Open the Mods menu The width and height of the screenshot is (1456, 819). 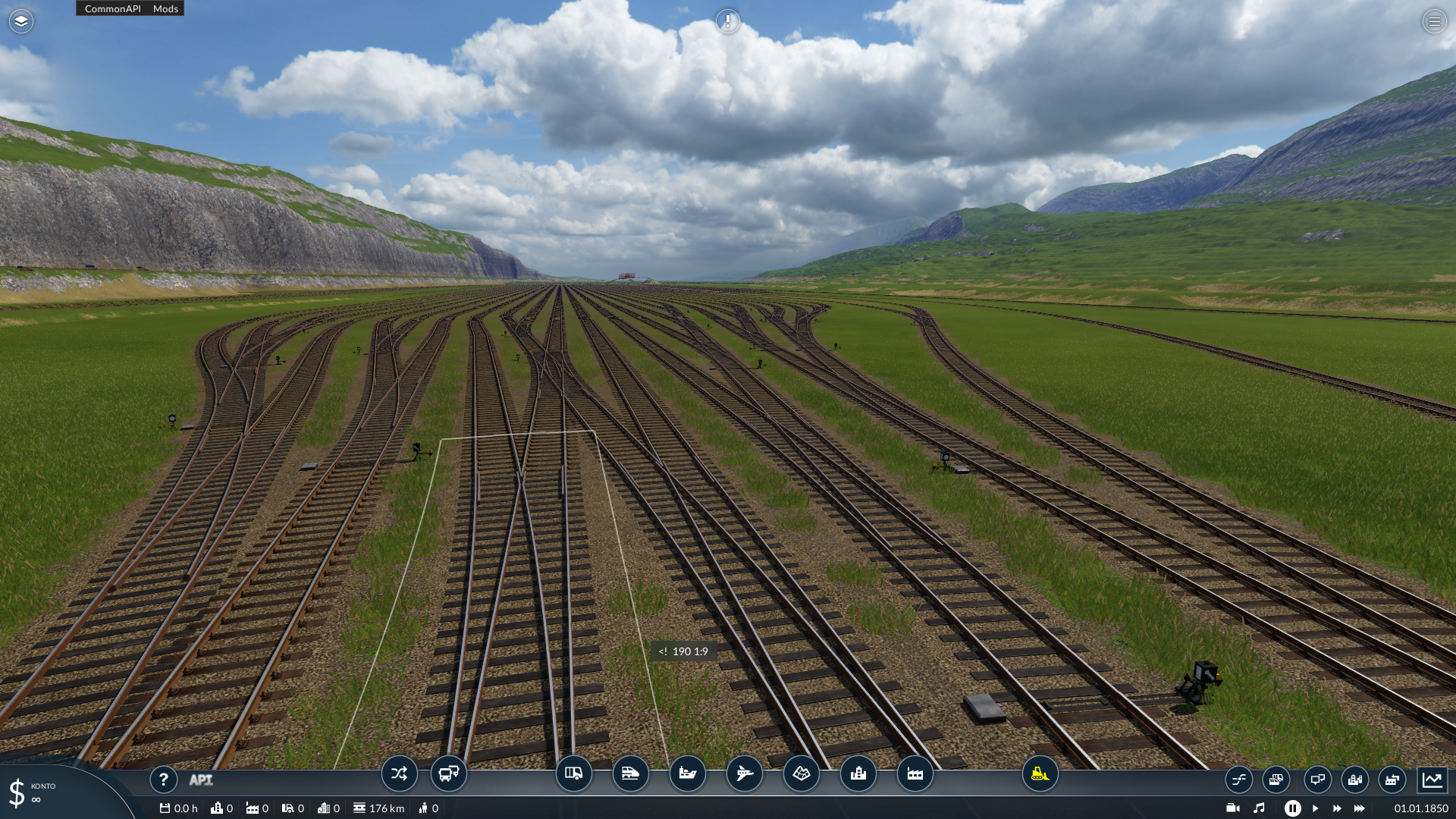pyautogui.click(x=165, y=9)
